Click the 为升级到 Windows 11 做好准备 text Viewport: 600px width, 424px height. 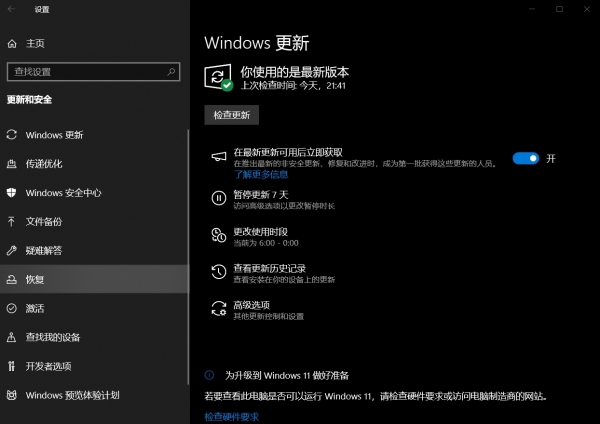tap(287, 375)
